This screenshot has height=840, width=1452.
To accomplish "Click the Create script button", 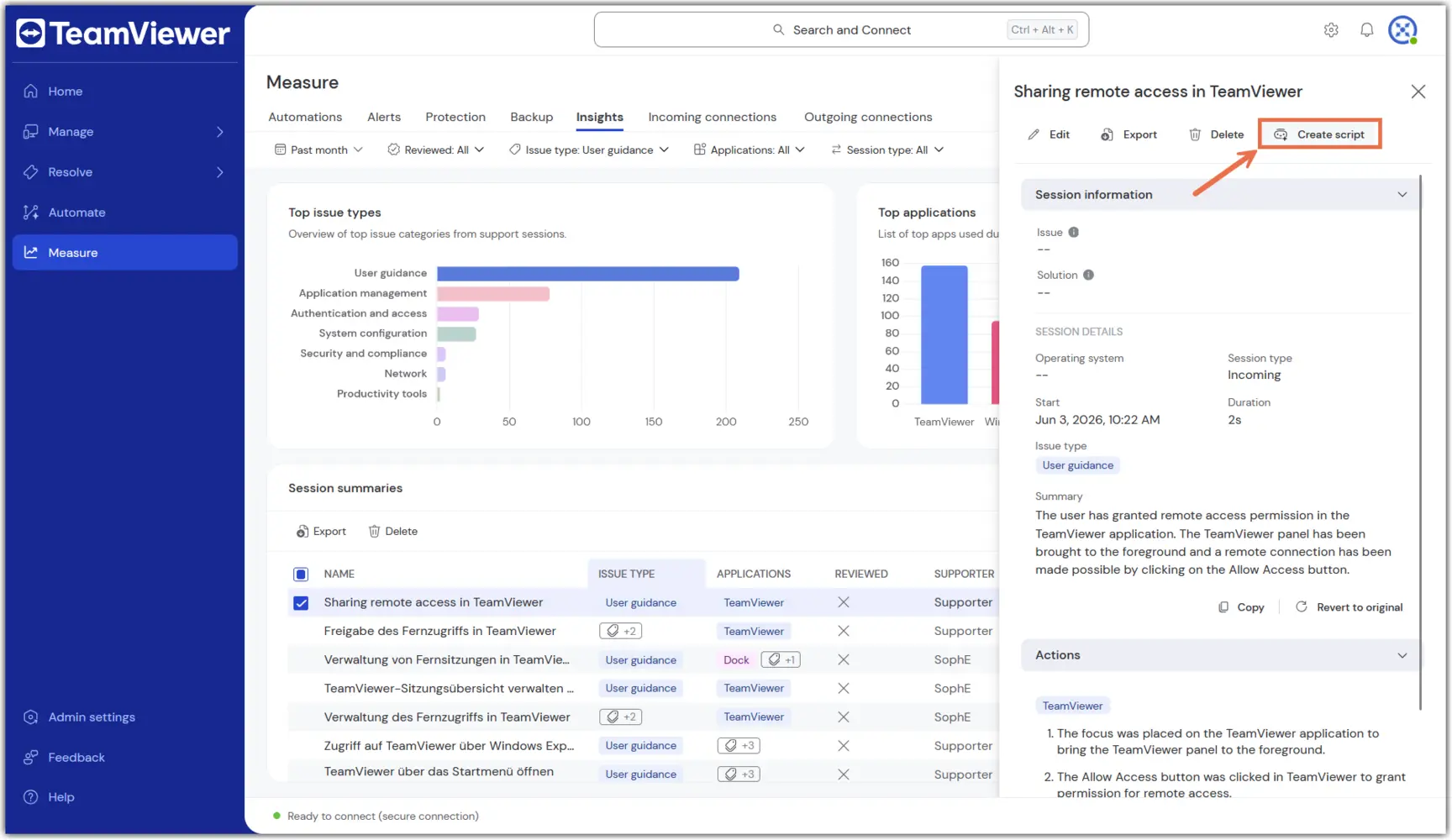I will [1319, 134].
